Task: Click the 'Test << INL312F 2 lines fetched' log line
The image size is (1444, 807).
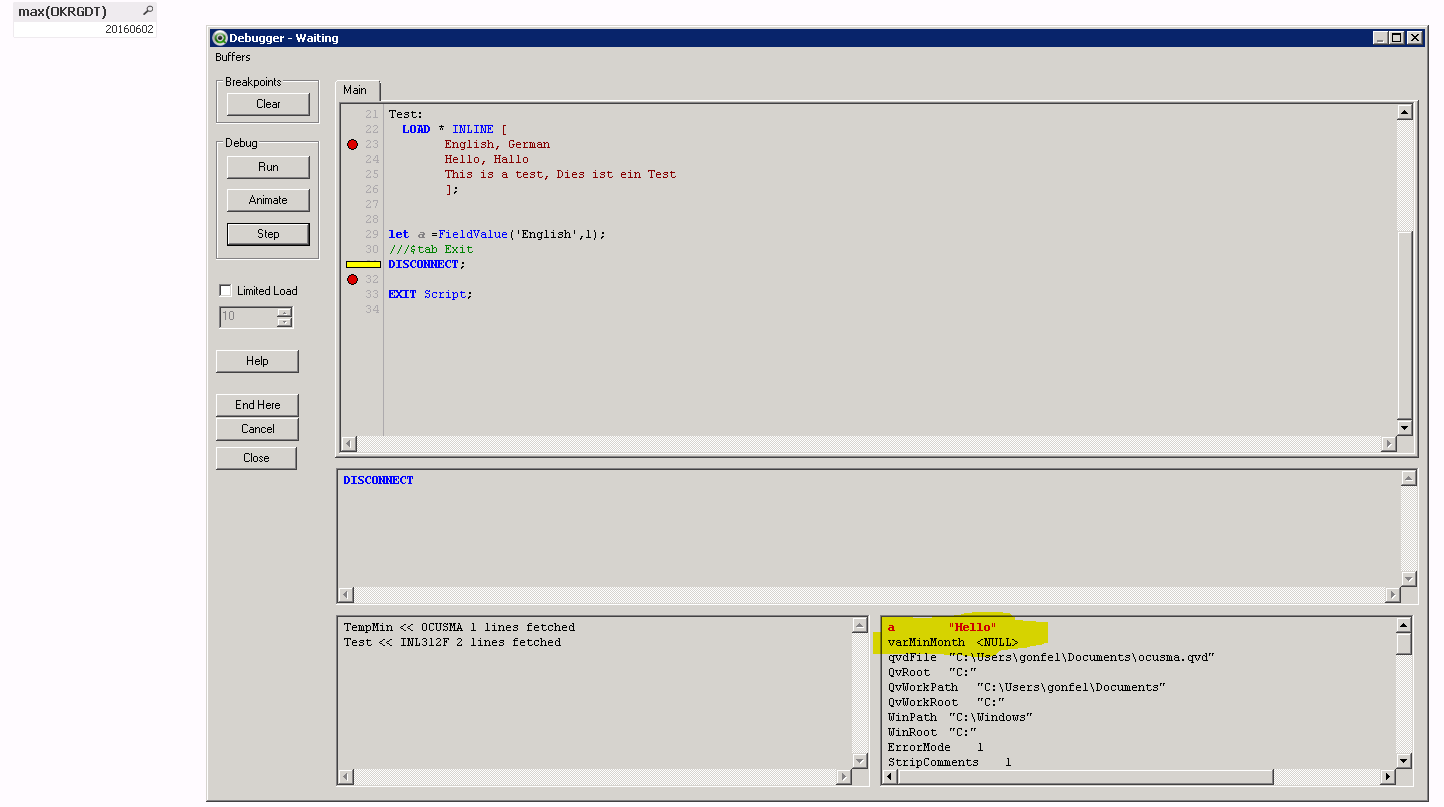Action: tap(452, 643)
